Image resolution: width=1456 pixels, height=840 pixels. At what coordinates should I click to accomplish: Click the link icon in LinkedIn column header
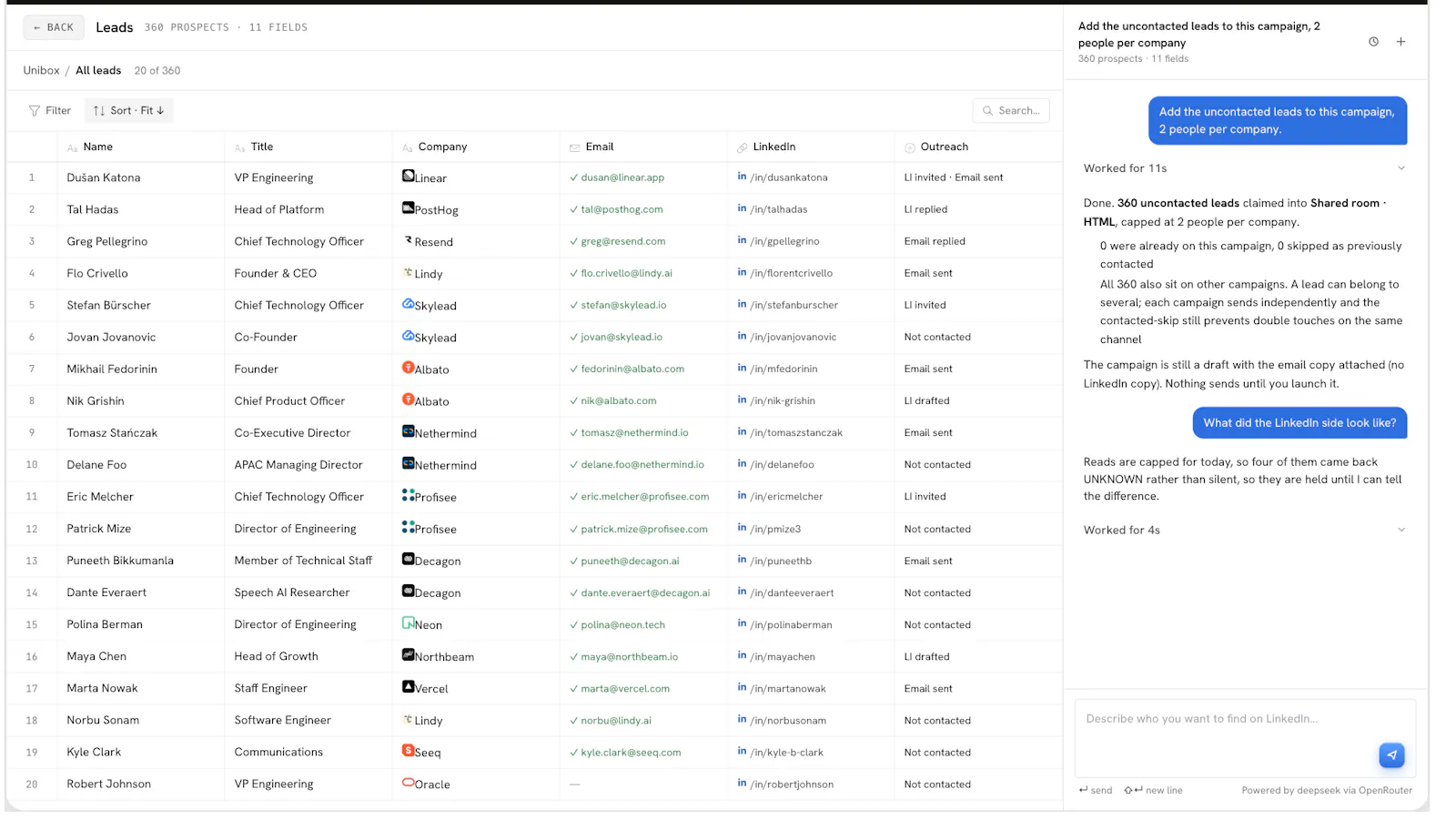[x=743, y=147]
